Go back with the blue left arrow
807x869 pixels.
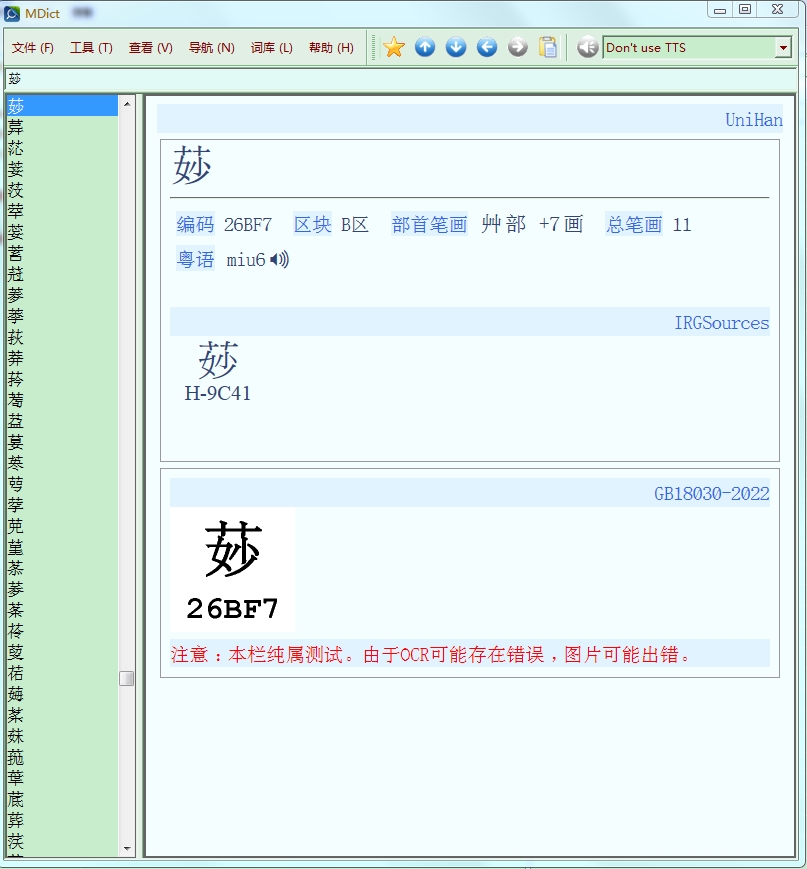coord(487,47)
